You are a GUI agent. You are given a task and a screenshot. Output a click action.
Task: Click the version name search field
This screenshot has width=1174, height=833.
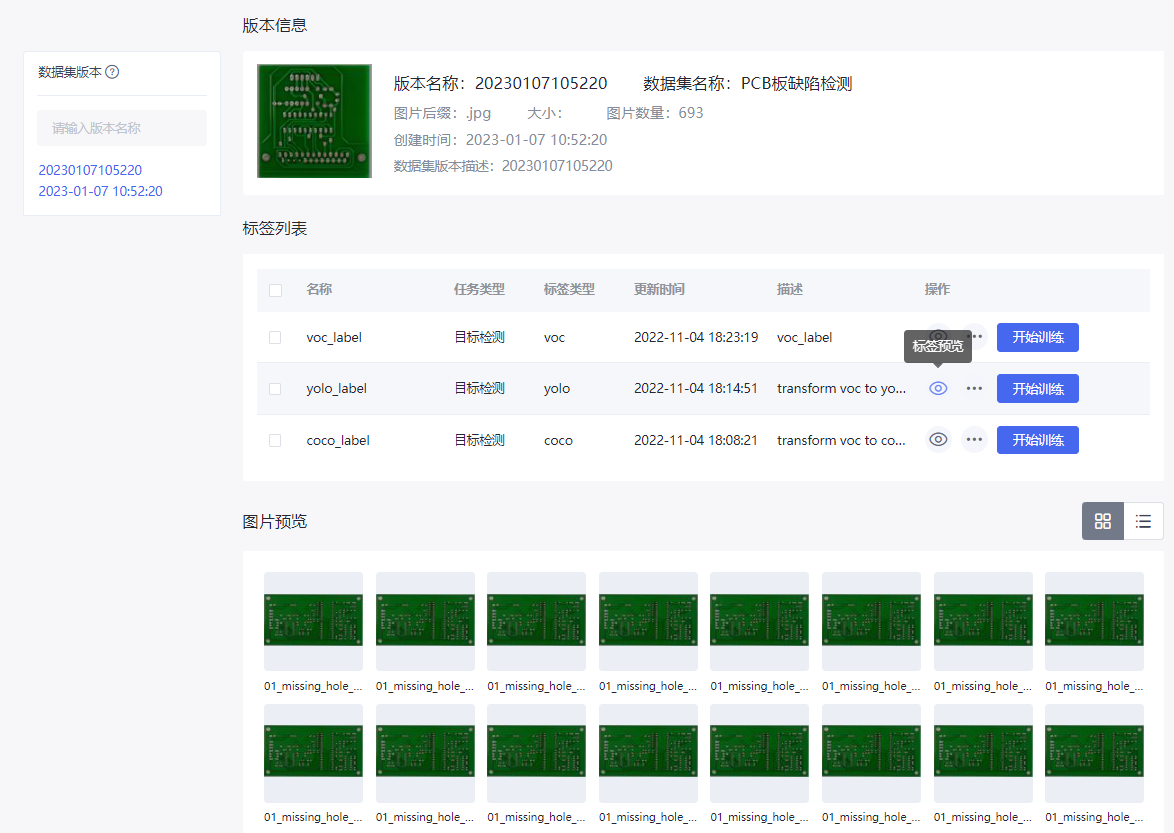[122, 128]
